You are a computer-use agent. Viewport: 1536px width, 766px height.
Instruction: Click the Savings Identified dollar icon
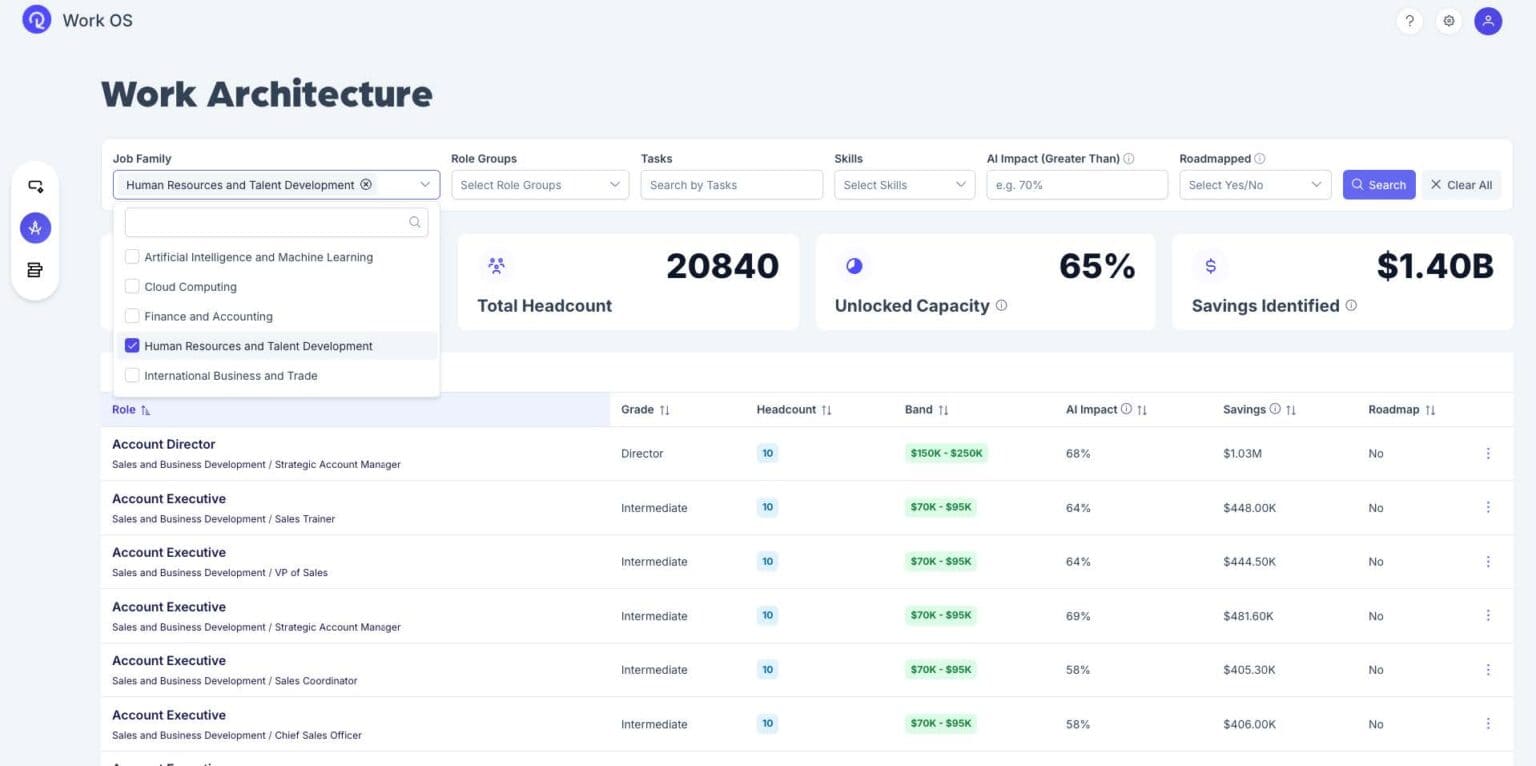click(1210, 265)
